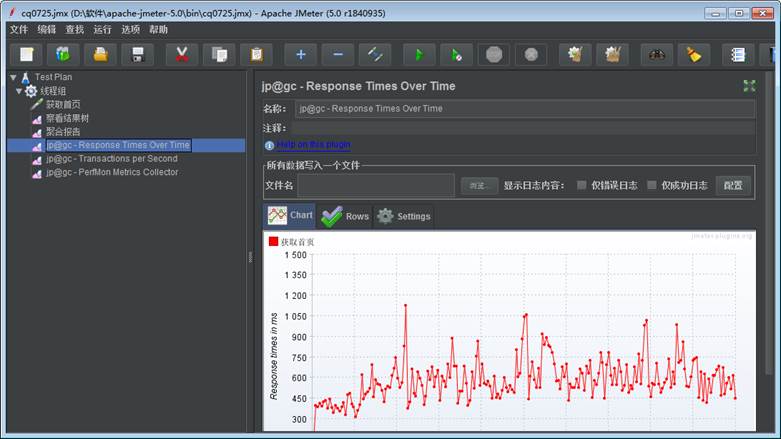Open the 文件 menu
The height and width of the screenshot is (439, 781).
18,29
